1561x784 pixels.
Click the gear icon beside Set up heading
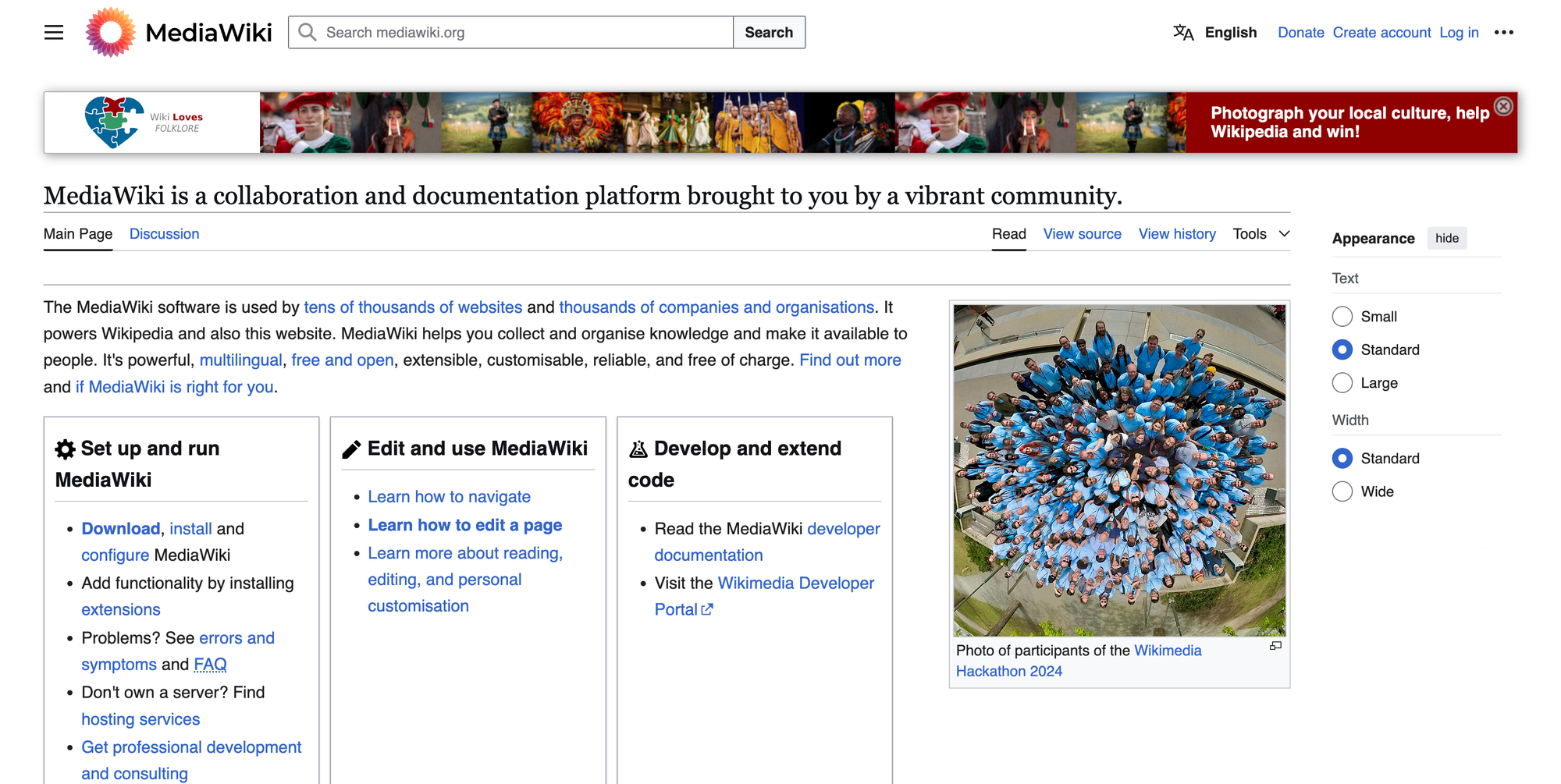click(x=63, y=448)
